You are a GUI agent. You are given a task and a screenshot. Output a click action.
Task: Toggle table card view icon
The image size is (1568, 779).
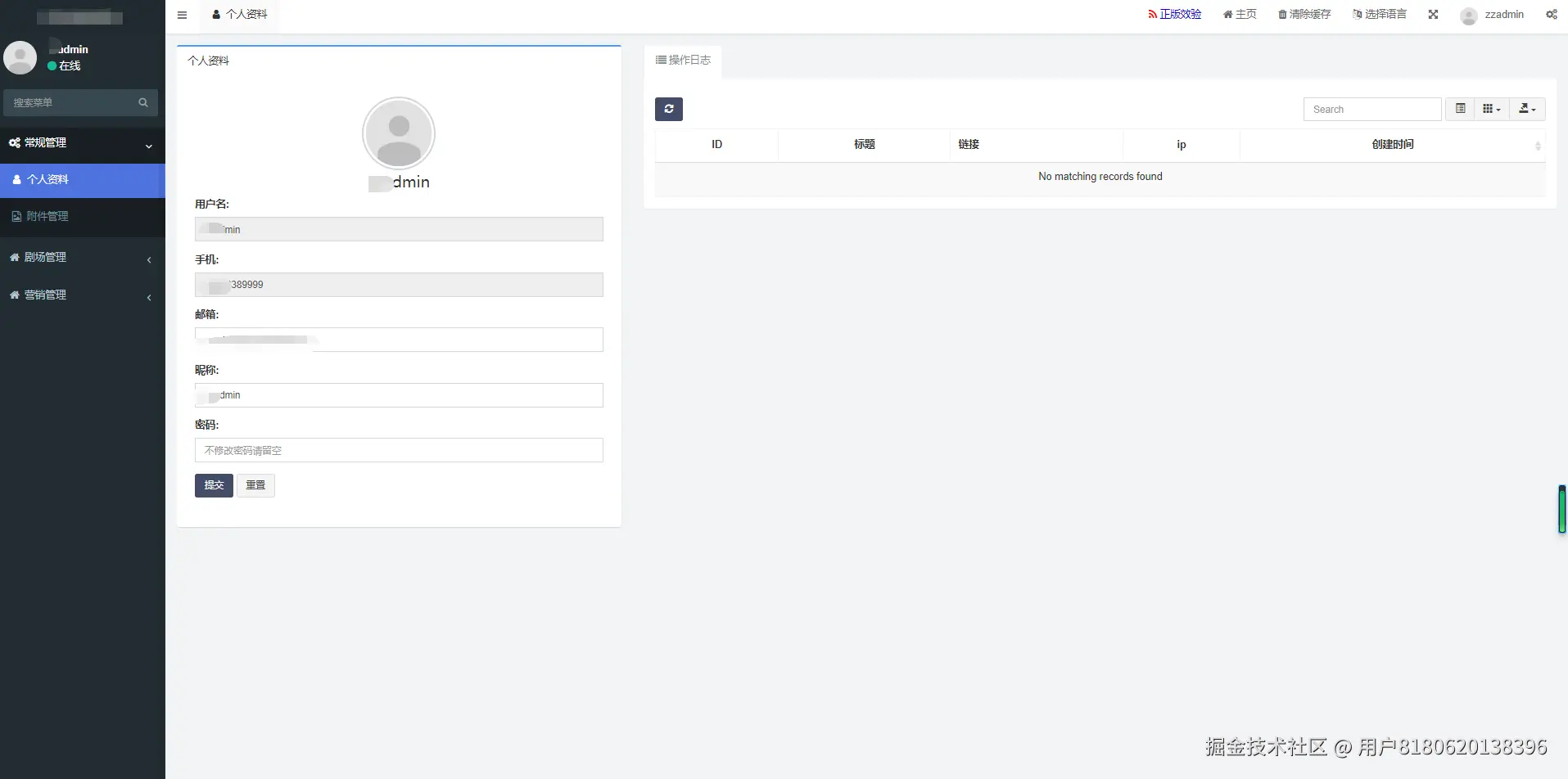point(1460,109)
